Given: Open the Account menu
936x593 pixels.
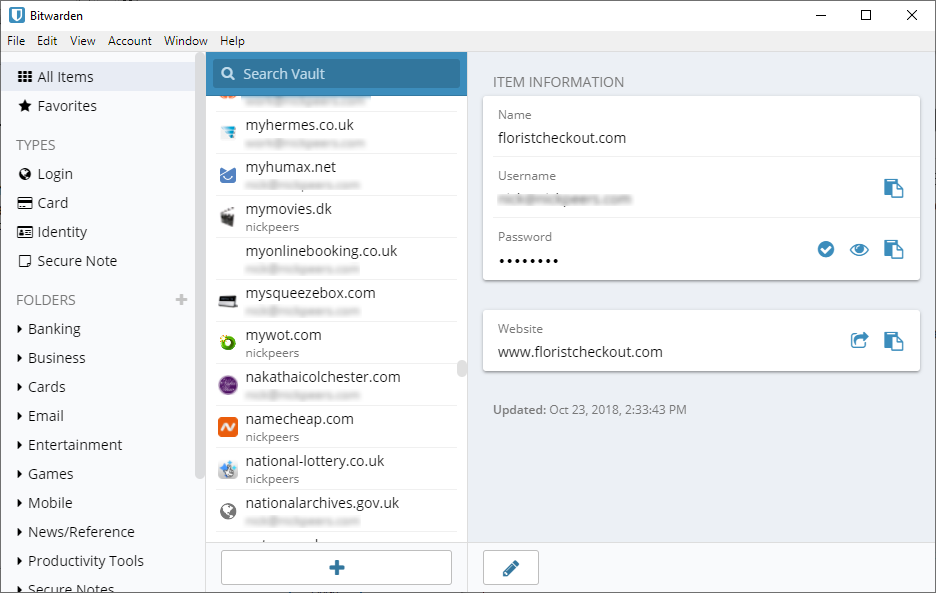Looking at the screenshot, I should 130,41.
